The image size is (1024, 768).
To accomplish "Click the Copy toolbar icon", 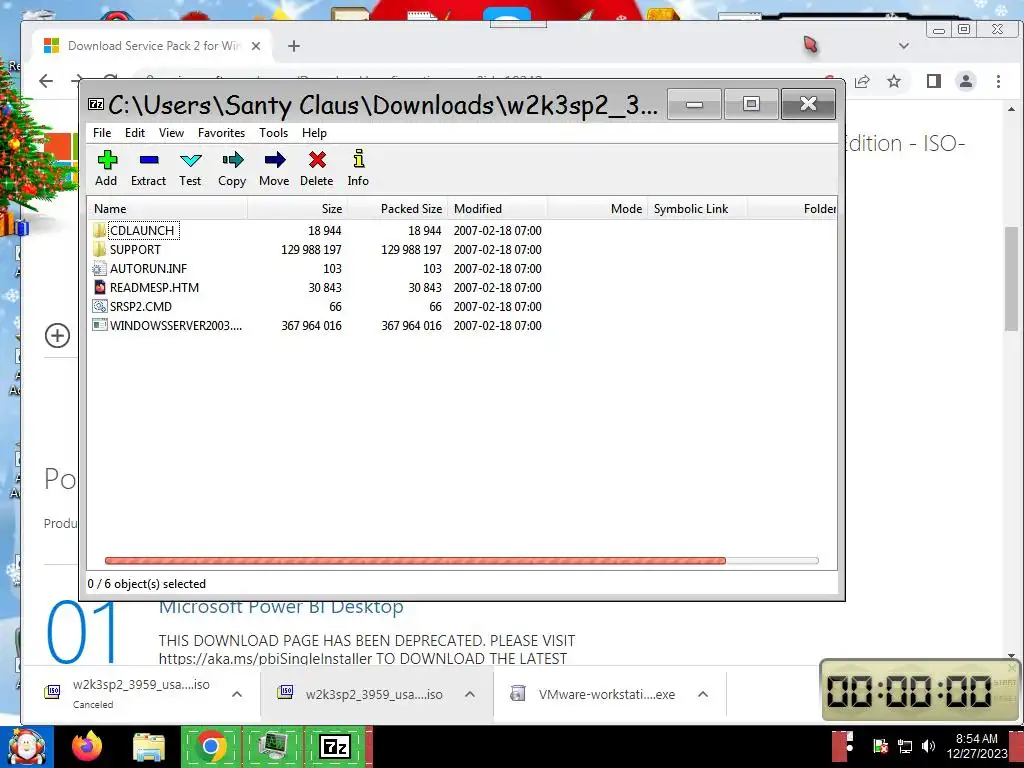I will 232,161.
